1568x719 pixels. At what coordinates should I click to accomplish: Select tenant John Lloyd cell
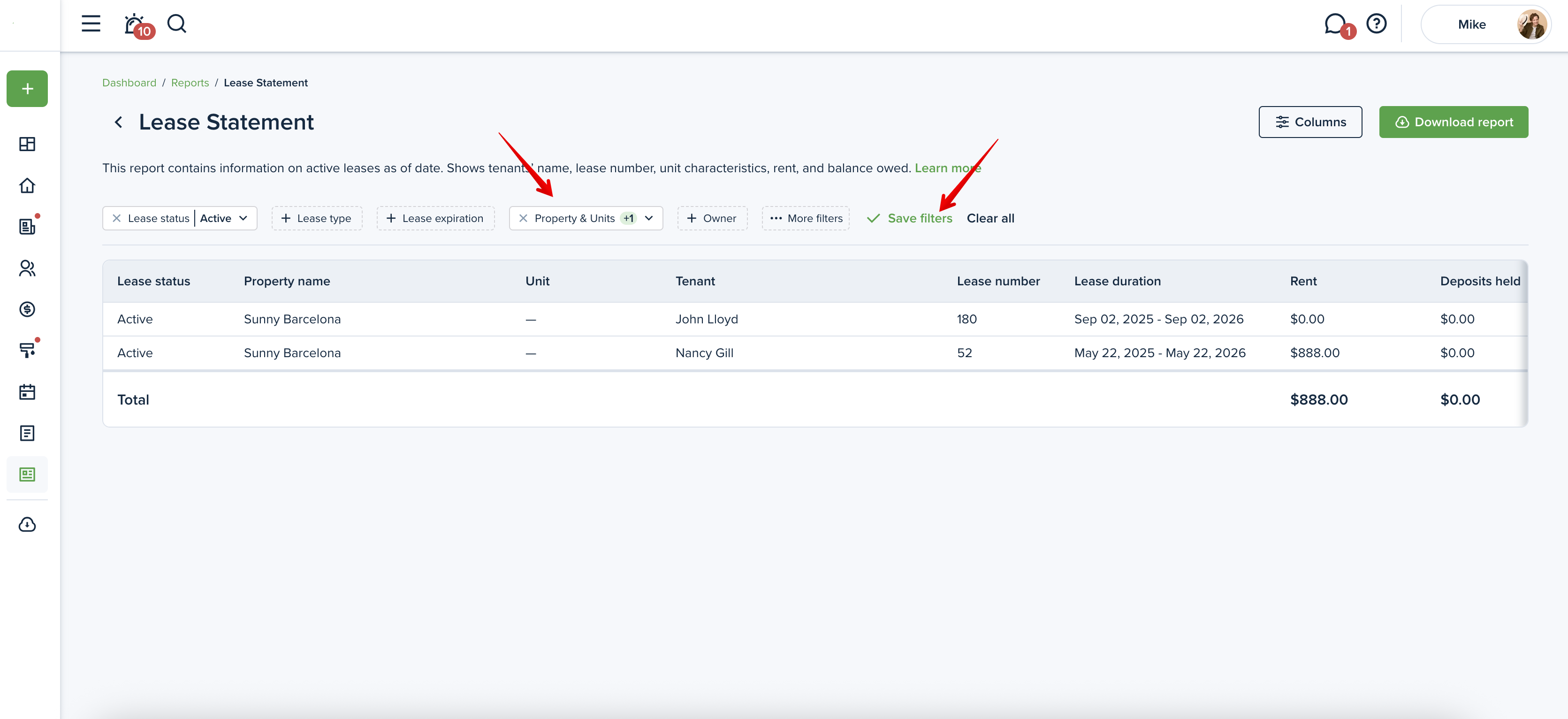(707, 319)
